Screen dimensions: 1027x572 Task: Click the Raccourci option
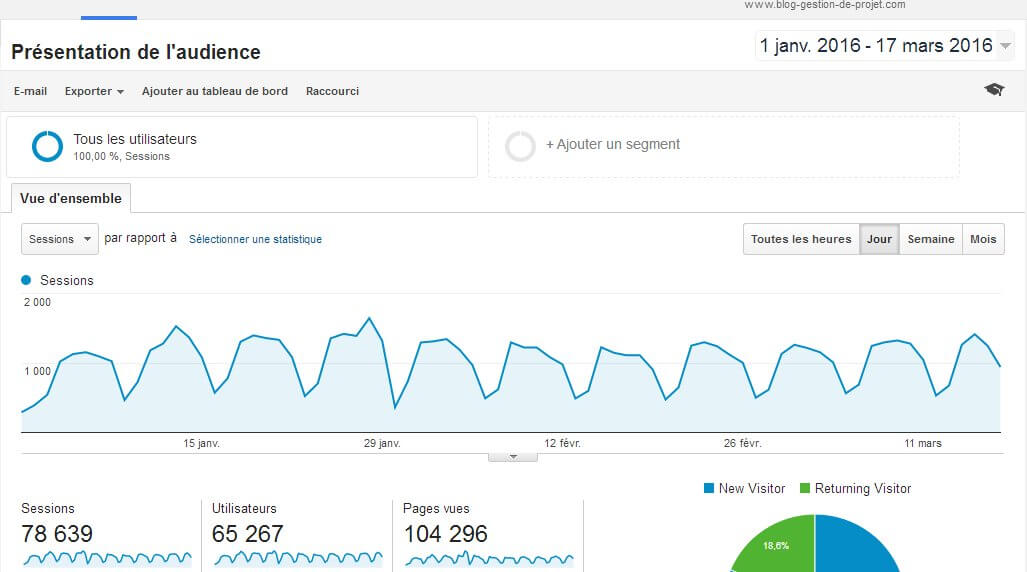[x=332, y=91]
